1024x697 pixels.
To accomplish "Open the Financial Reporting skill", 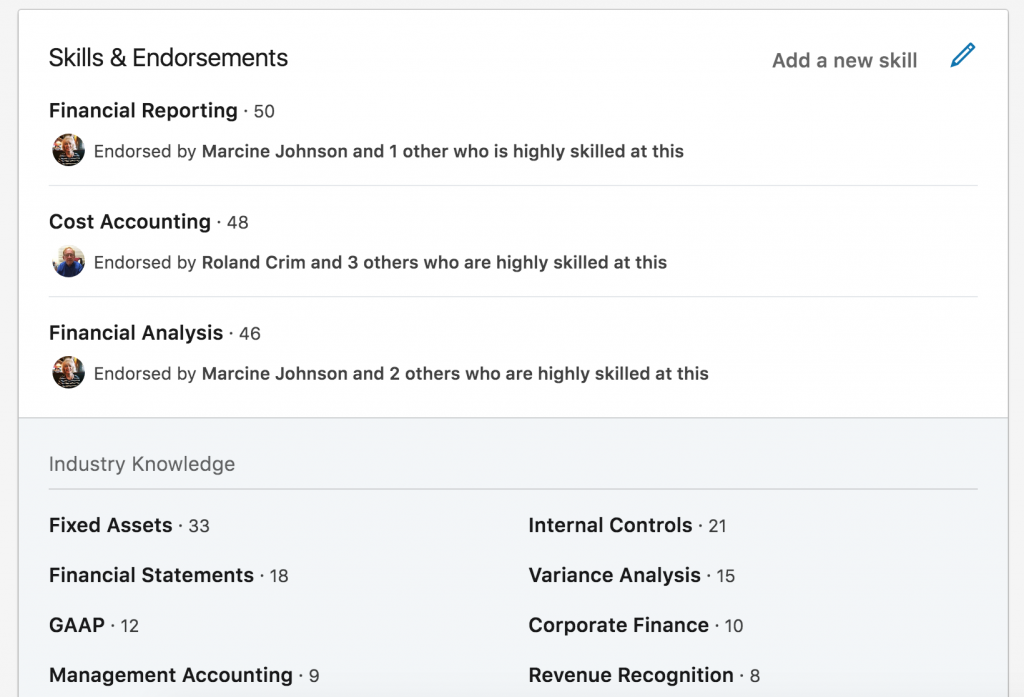I will coord(143,110).
